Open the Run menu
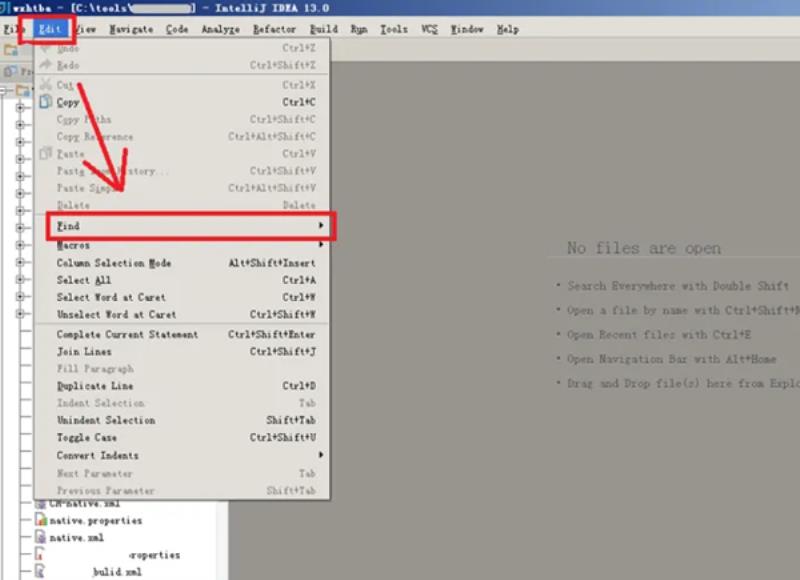Viewport: 800px width, 580px height. (x=359, y=29)
